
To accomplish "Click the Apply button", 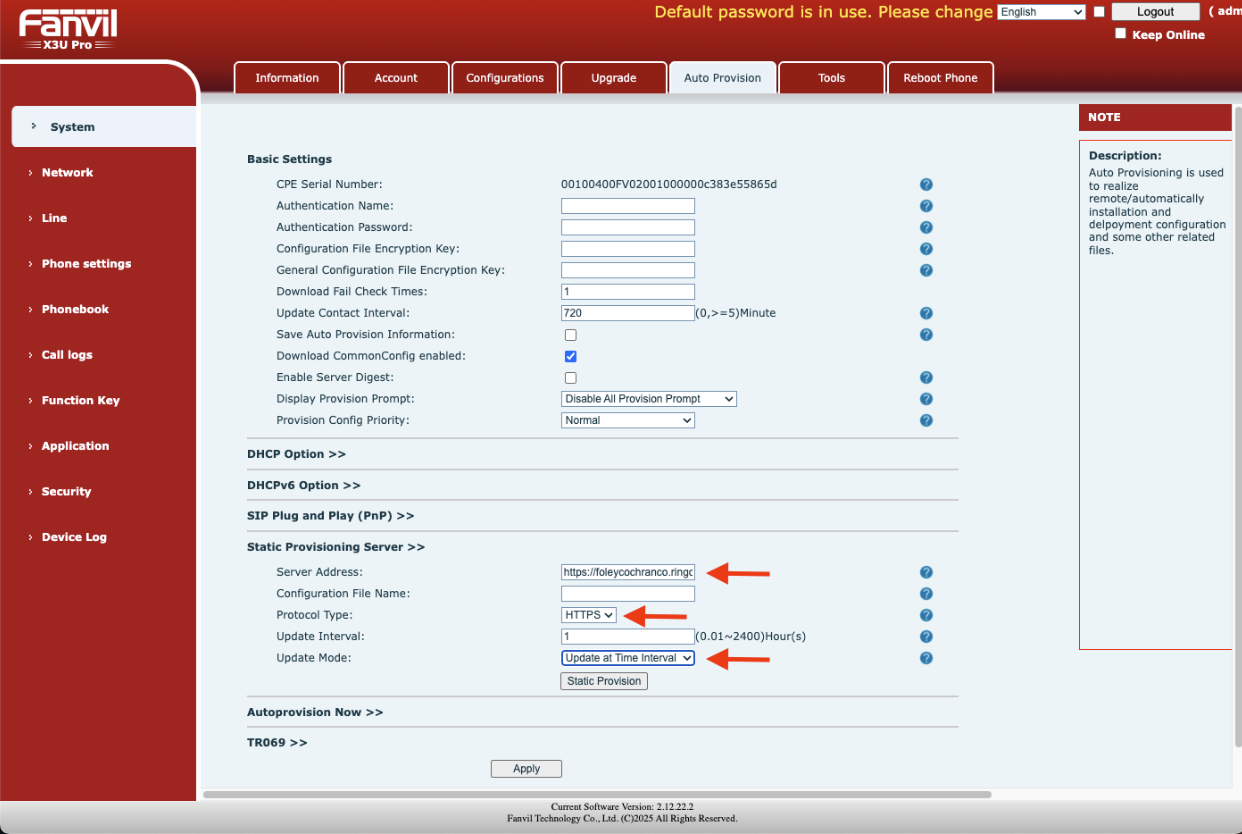I will pos(526,768).
